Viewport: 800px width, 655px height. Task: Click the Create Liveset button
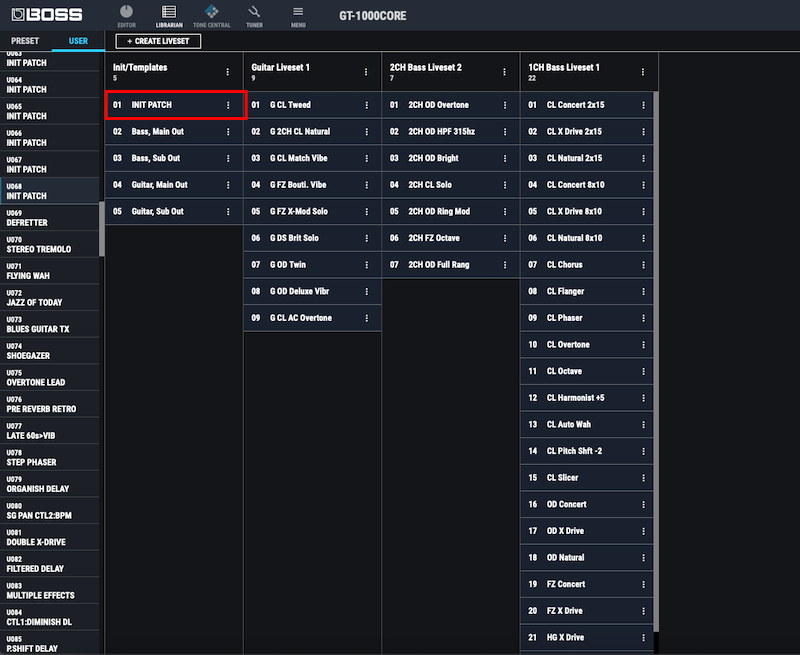coord(158,41)
